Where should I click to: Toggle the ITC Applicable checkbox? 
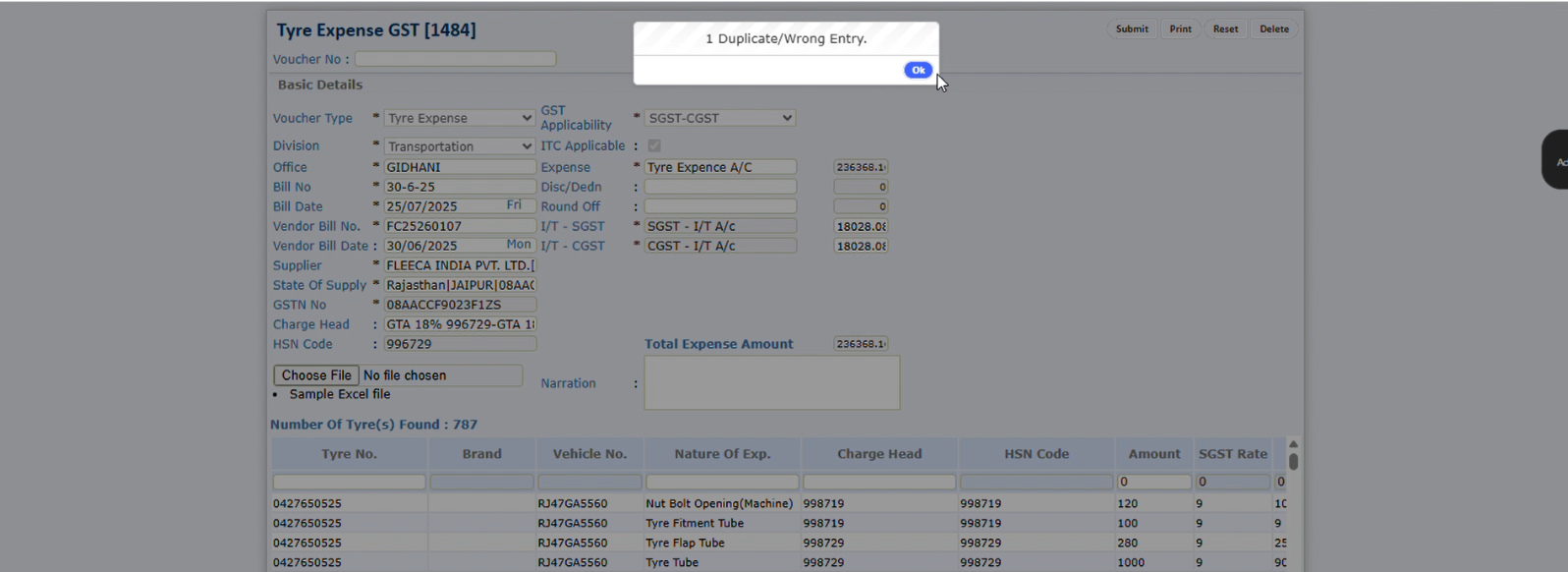click(x=654, y=146)
